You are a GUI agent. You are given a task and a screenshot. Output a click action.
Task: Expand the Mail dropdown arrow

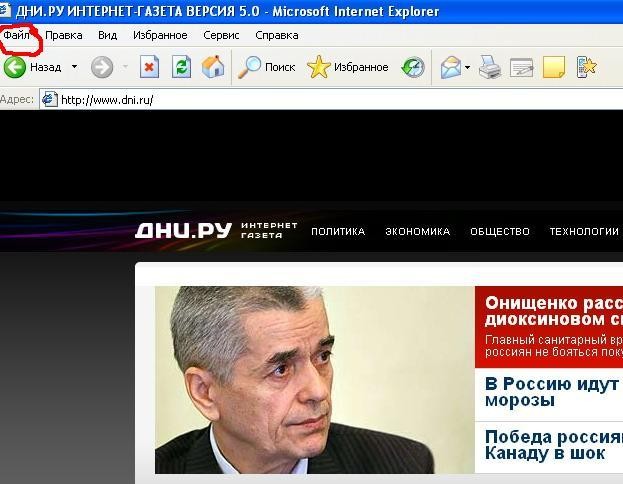pos(467,67)
